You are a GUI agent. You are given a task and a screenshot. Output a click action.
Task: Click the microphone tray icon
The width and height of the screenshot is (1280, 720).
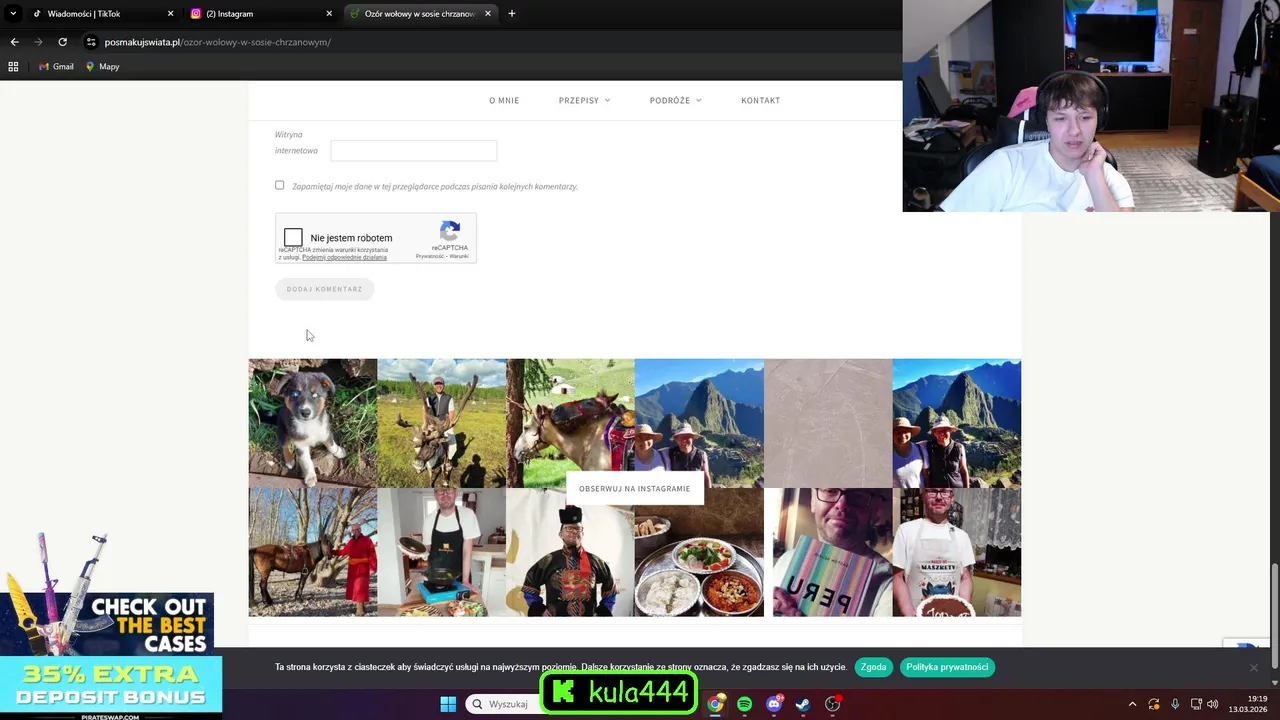tap(1175, 704)
